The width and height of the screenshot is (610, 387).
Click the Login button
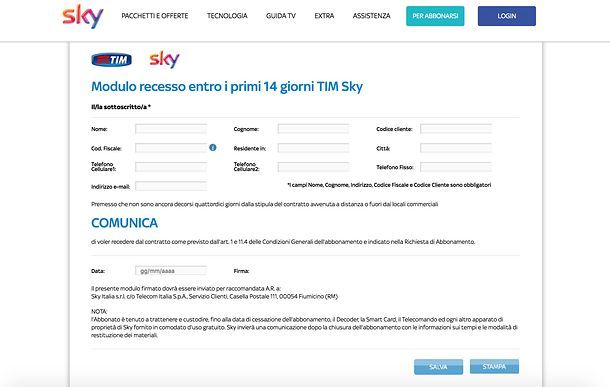click(507, 16)
